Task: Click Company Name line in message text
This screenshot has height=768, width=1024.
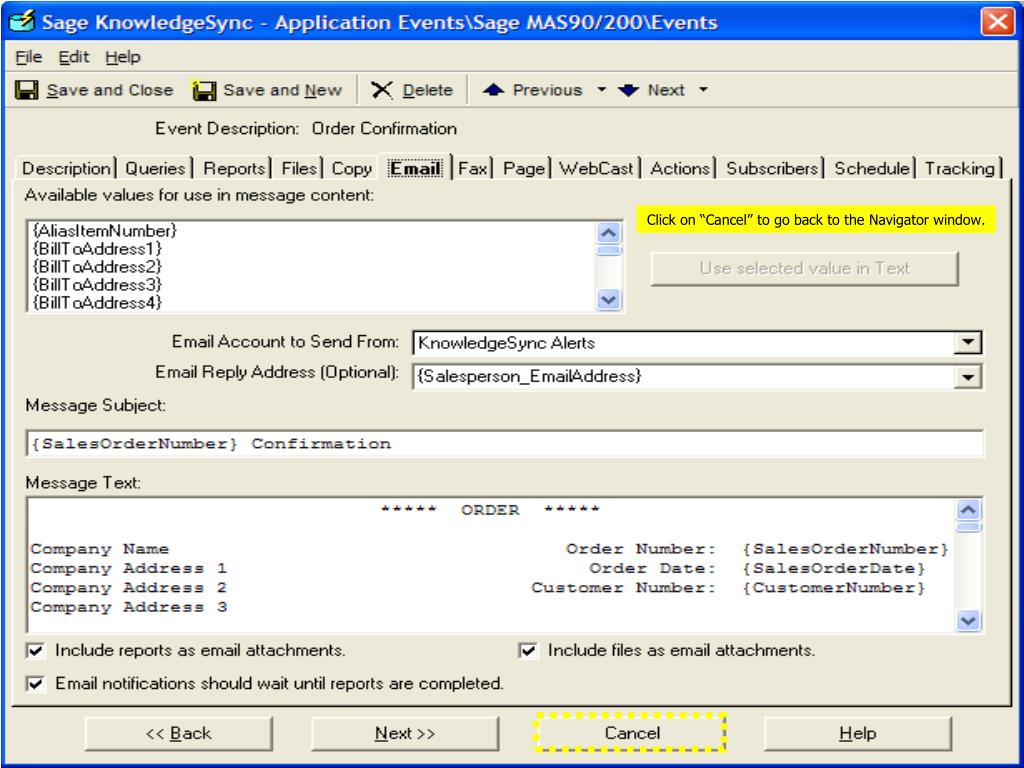Action: [99, 549]
